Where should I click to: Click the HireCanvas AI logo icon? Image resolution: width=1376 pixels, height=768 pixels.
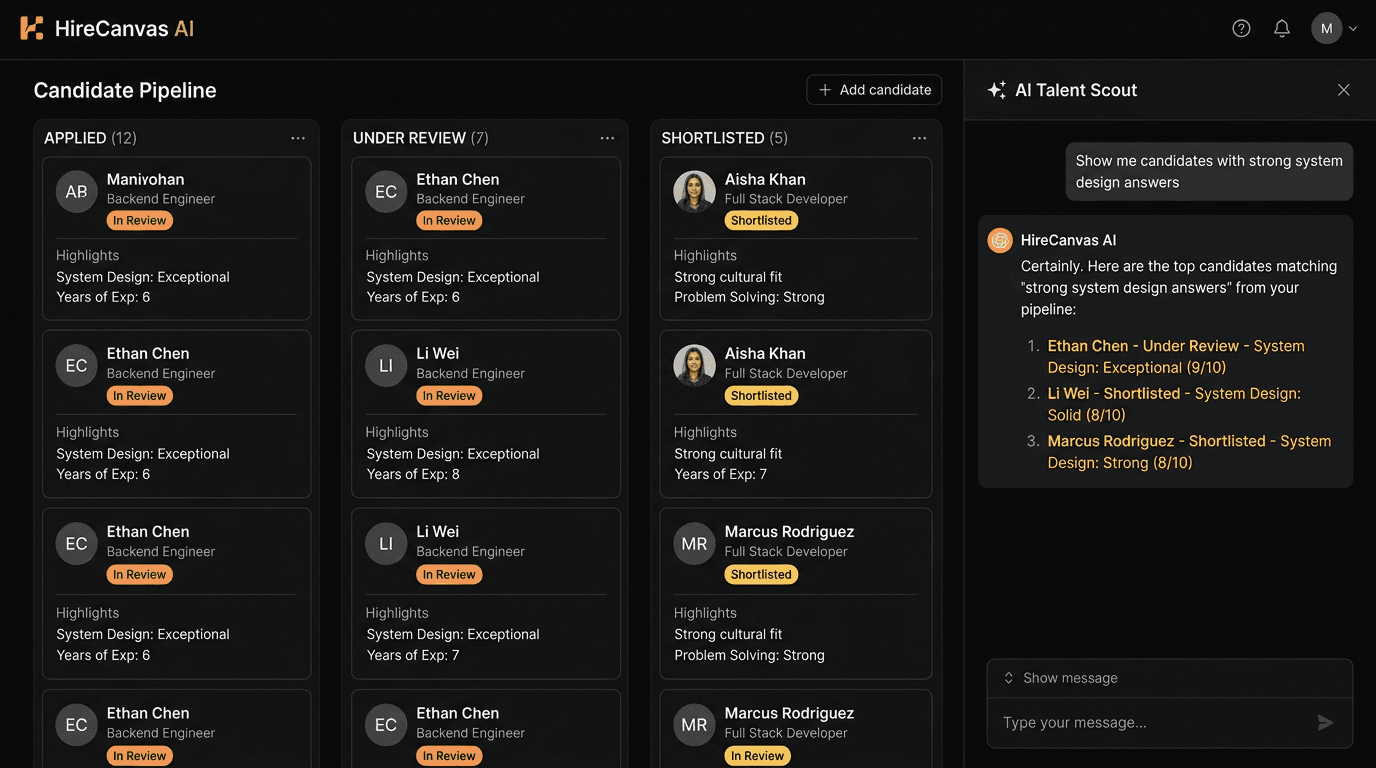(x=32, y=28)
